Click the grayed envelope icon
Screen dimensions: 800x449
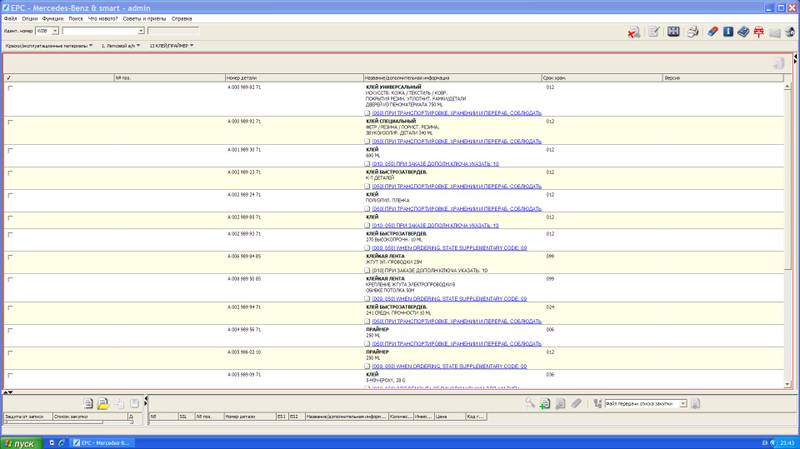point(774,33)
